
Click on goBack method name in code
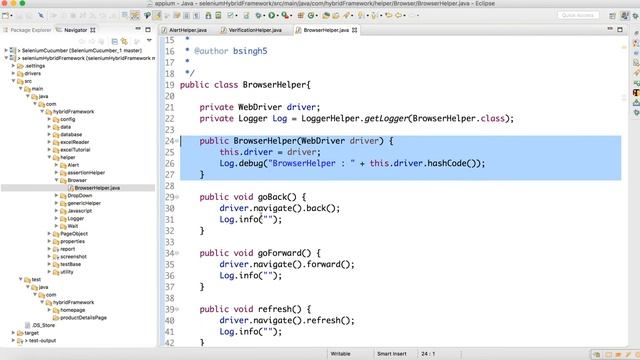pyautogui.click(x=272, y=197)
